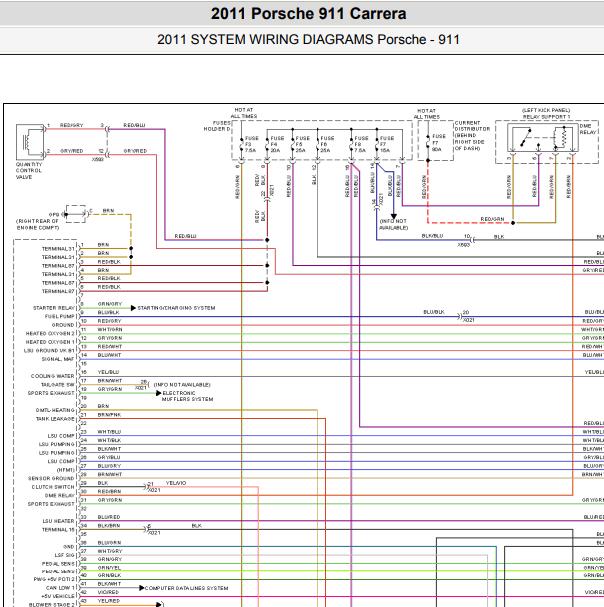604x607 pixels.
Task: Click the 'YEL/RED' wire label at pin 43
Action: pyautogui.click(x=108, y=601)
